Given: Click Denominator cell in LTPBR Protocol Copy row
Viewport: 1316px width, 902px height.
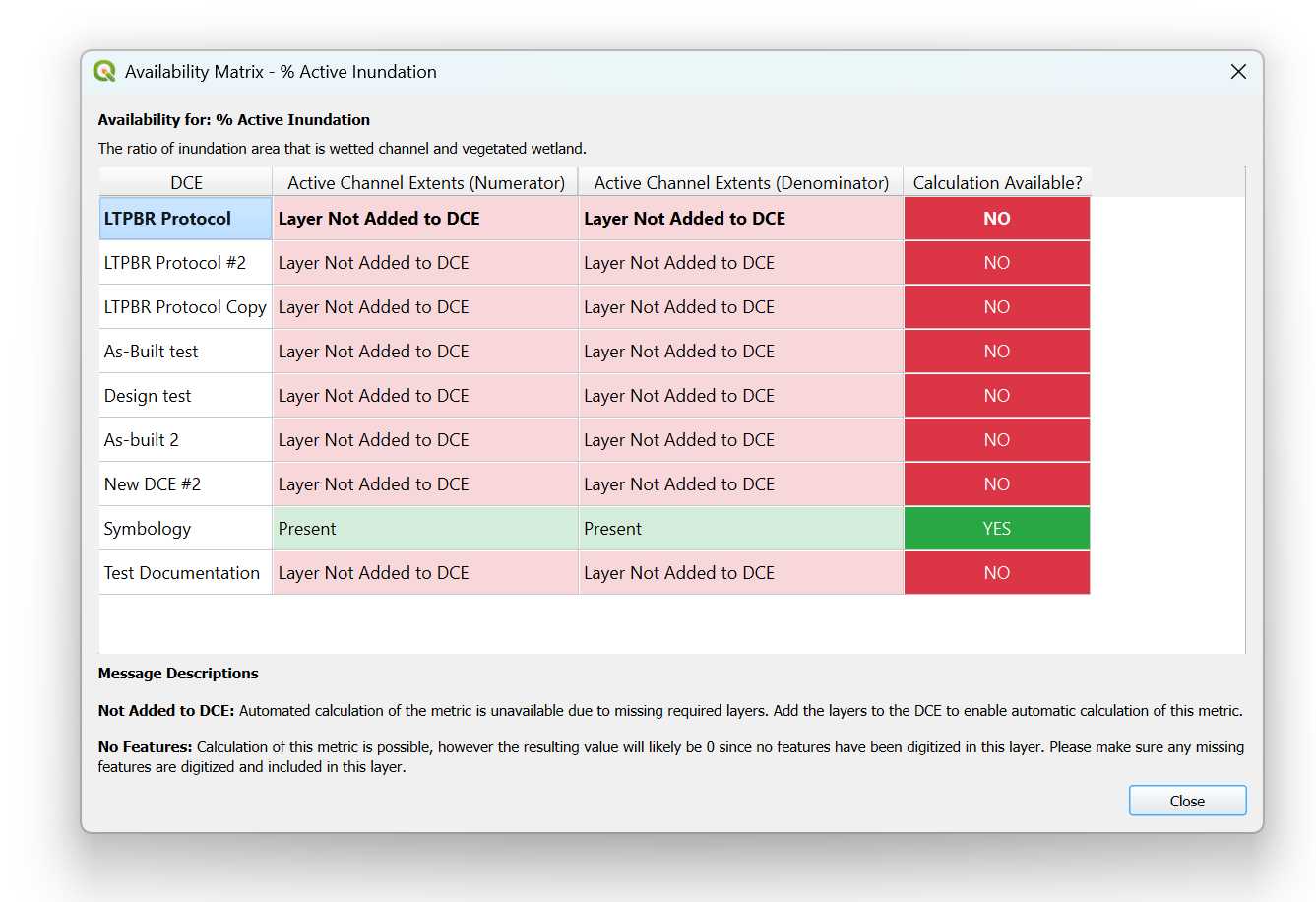Looking at the screenshot, I should tap(741, 307).
